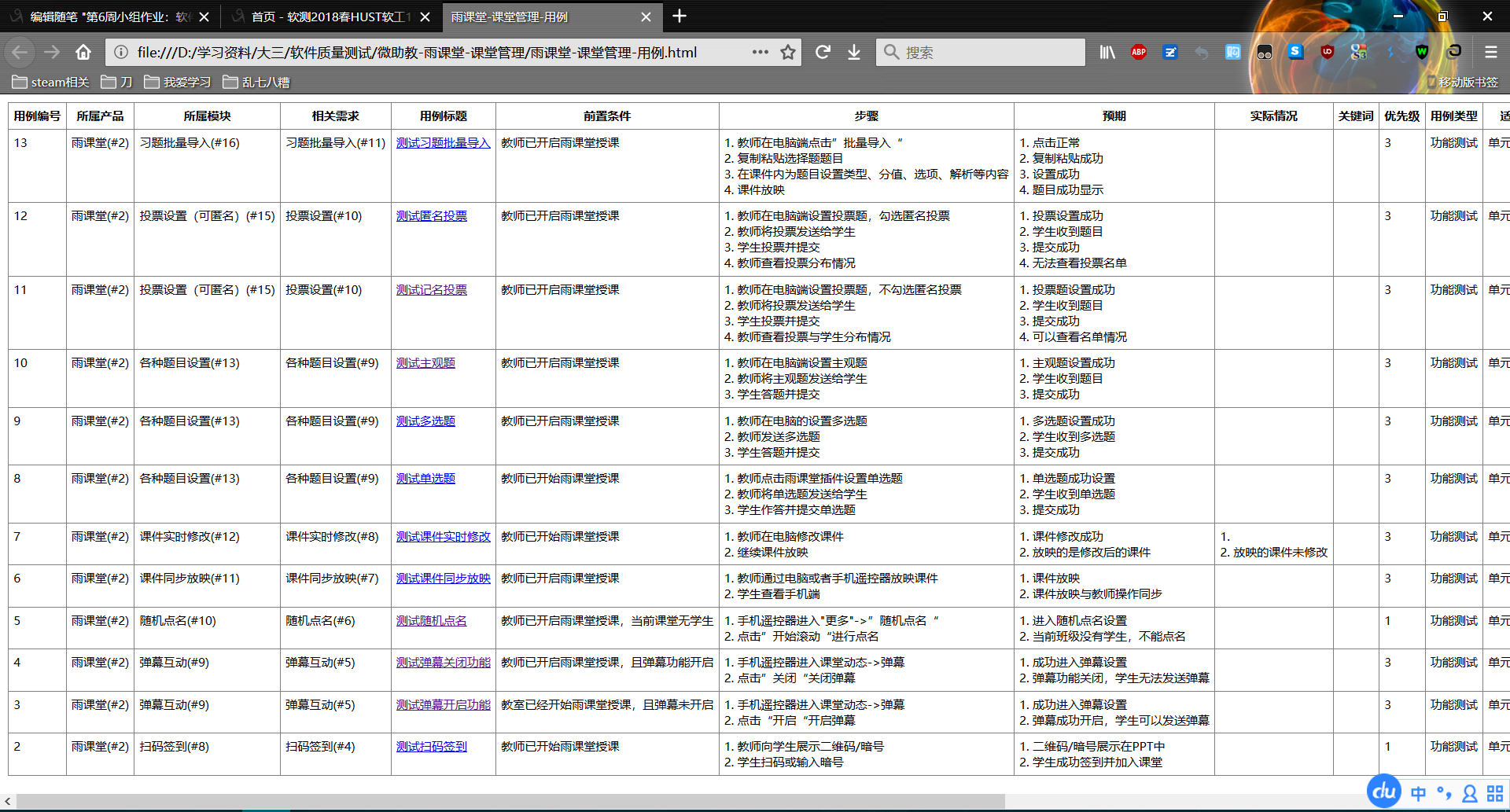Screen dimensions: 1510x812
Task: Open the IME user account icon
Action: coord(1469,793)
